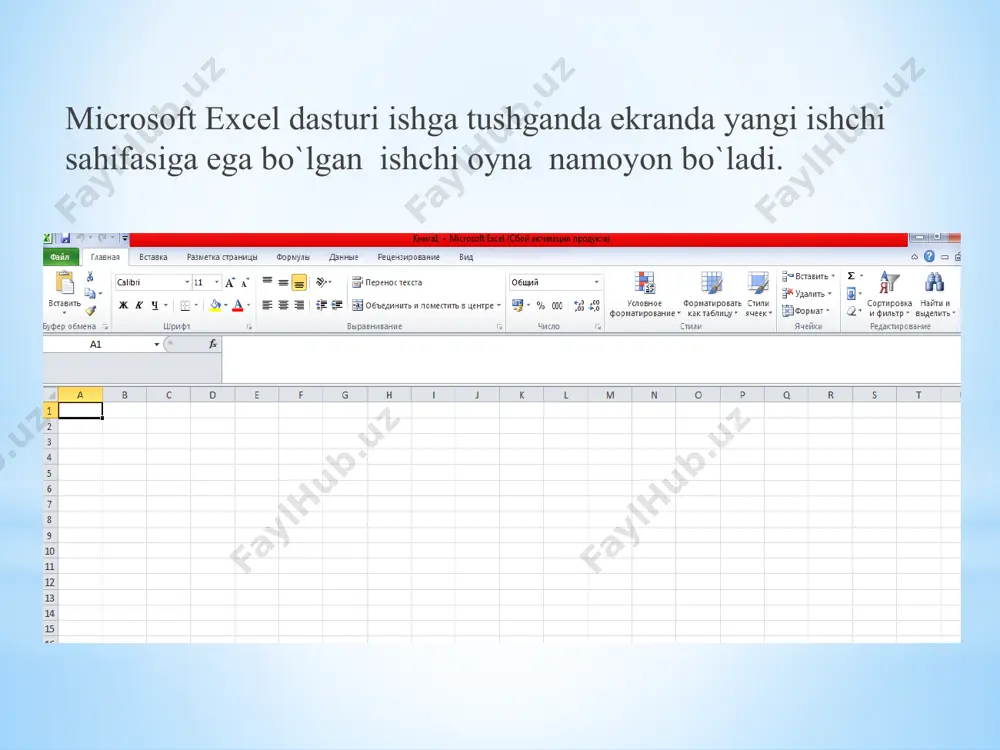1000x750 pixels.
Task: Open the Файл tab
Action: [x=60, y=257]
